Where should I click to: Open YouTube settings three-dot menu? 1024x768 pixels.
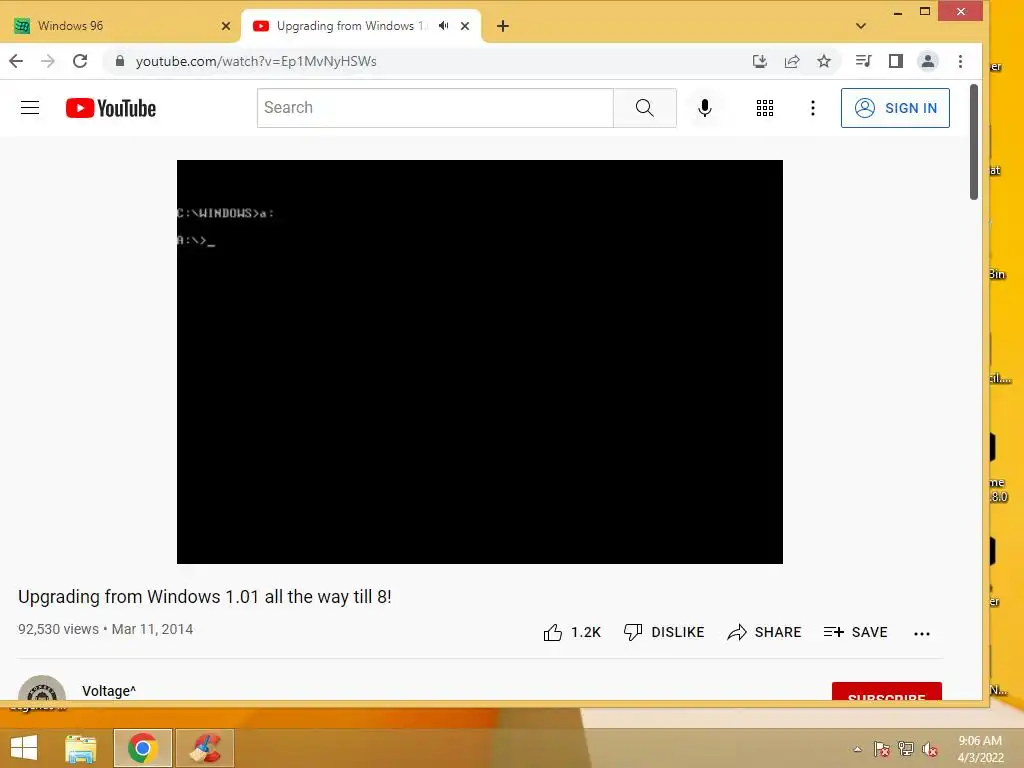(x=812, y=108)
